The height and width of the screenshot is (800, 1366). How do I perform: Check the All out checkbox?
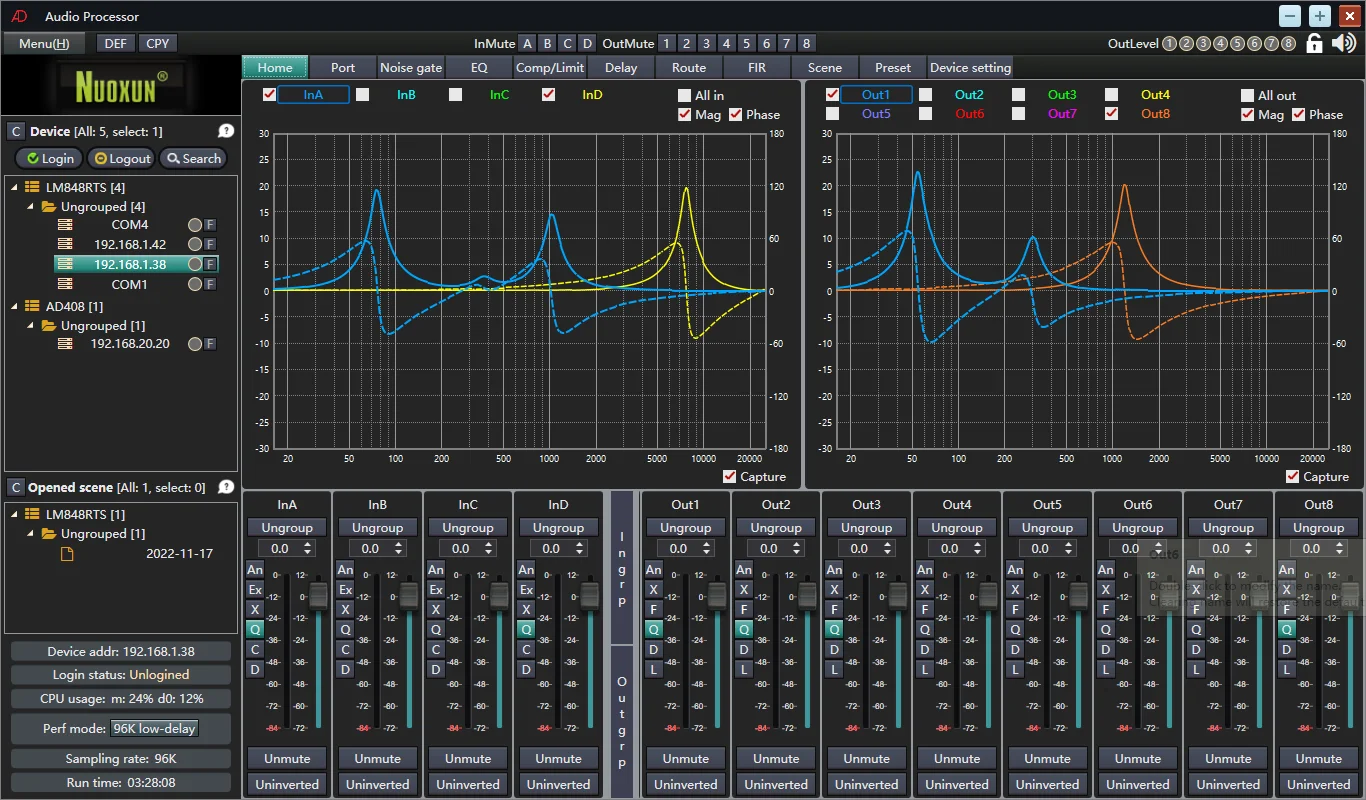tap(1247, 96)
